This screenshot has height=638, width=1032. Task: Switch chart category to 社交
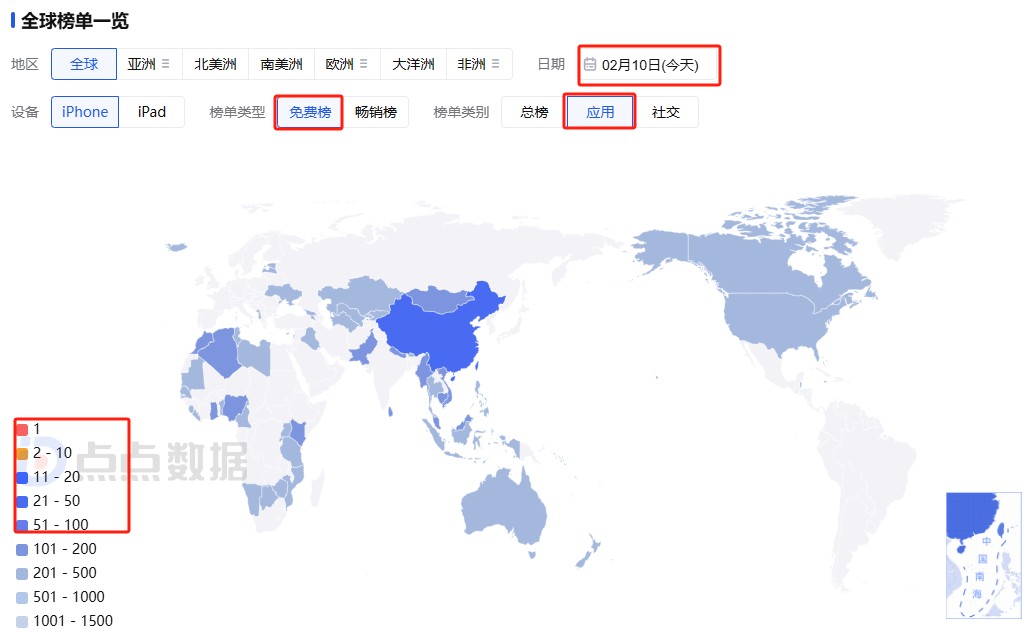point(665,112)
